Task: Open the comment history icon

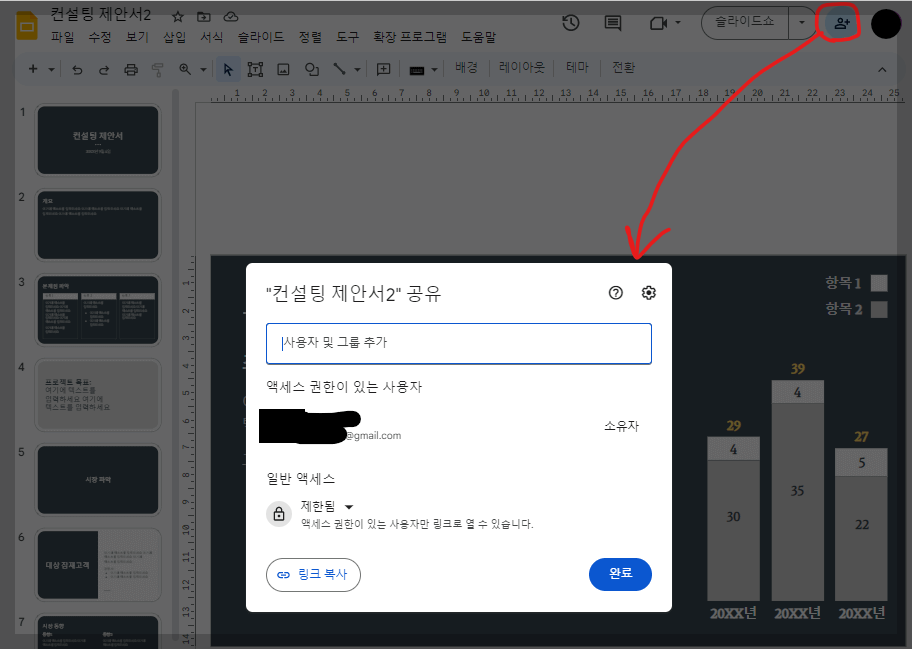Action: point(612,22)
